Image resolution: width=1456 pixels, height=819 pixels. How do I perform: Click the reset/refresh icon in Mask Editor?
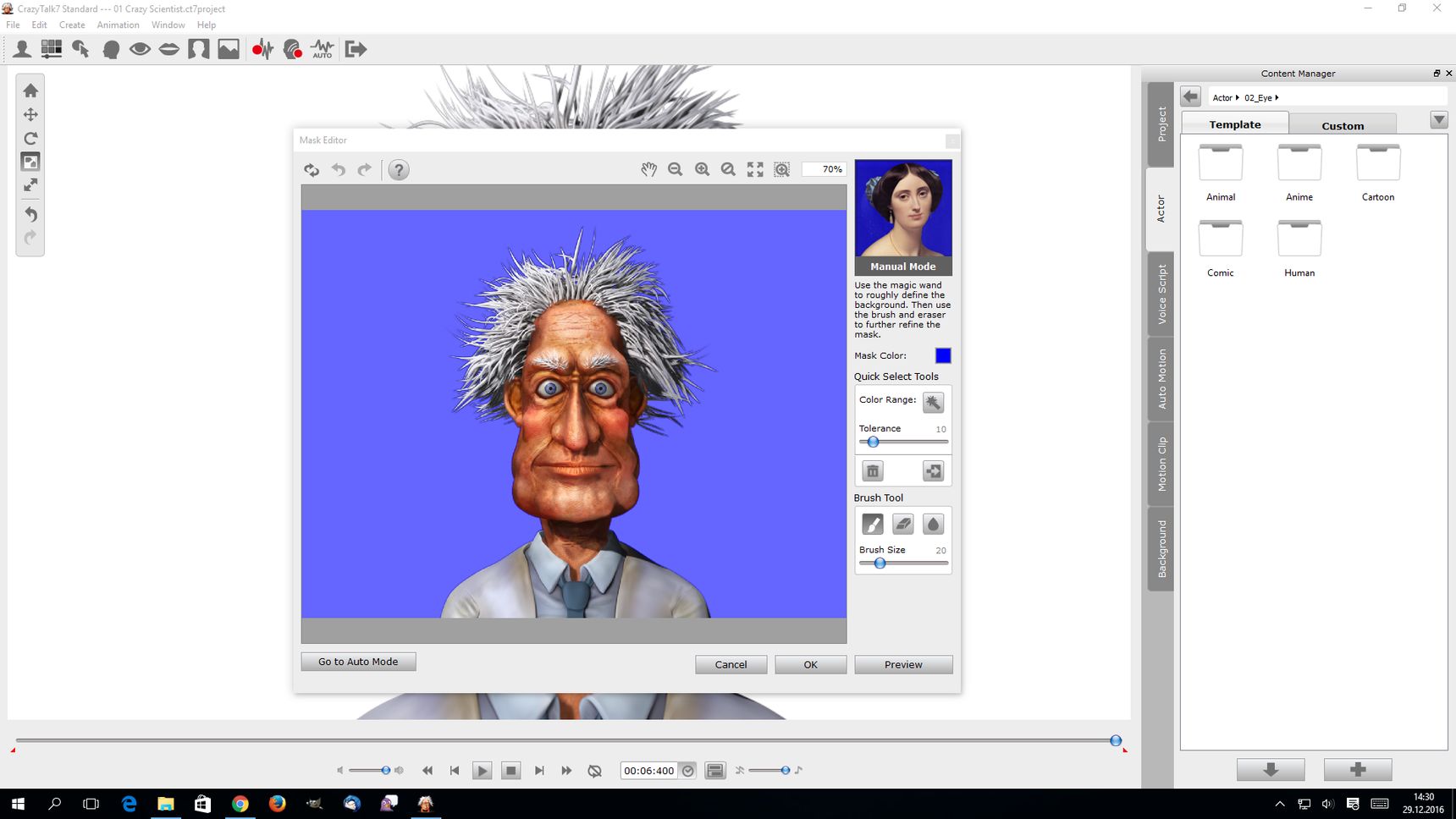(312, 170)
